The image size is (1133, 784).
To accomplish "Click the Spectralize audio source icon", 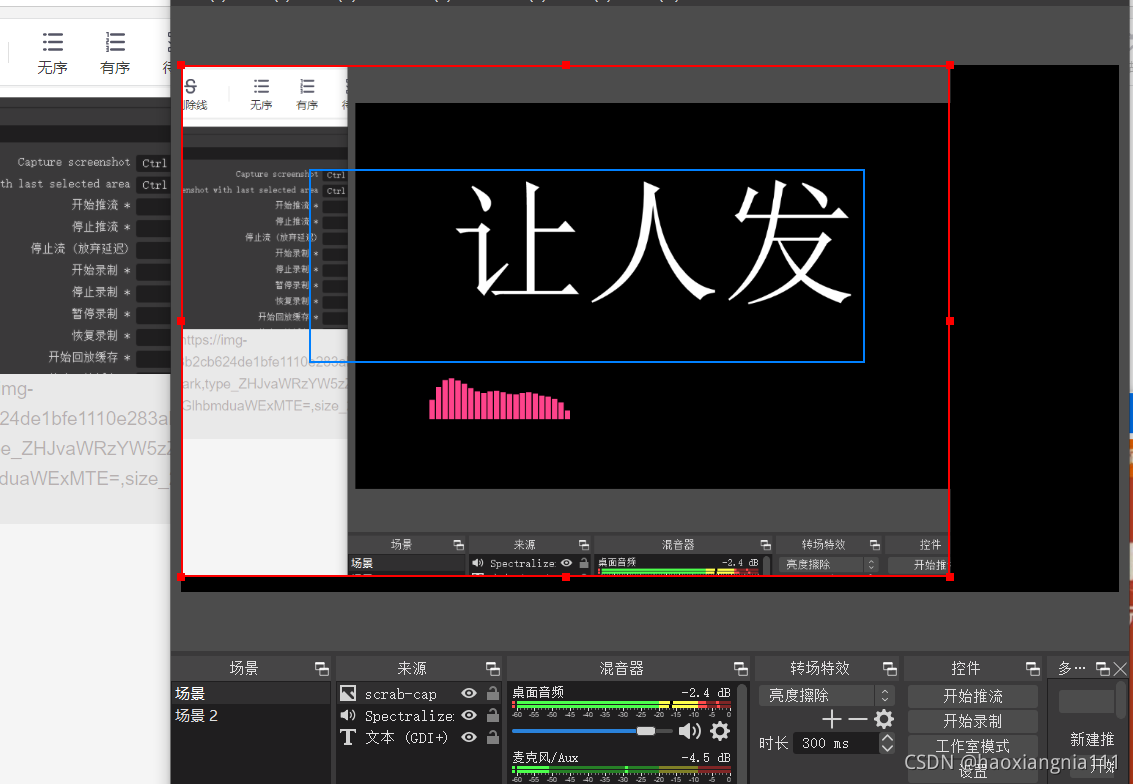I will 348,715.
